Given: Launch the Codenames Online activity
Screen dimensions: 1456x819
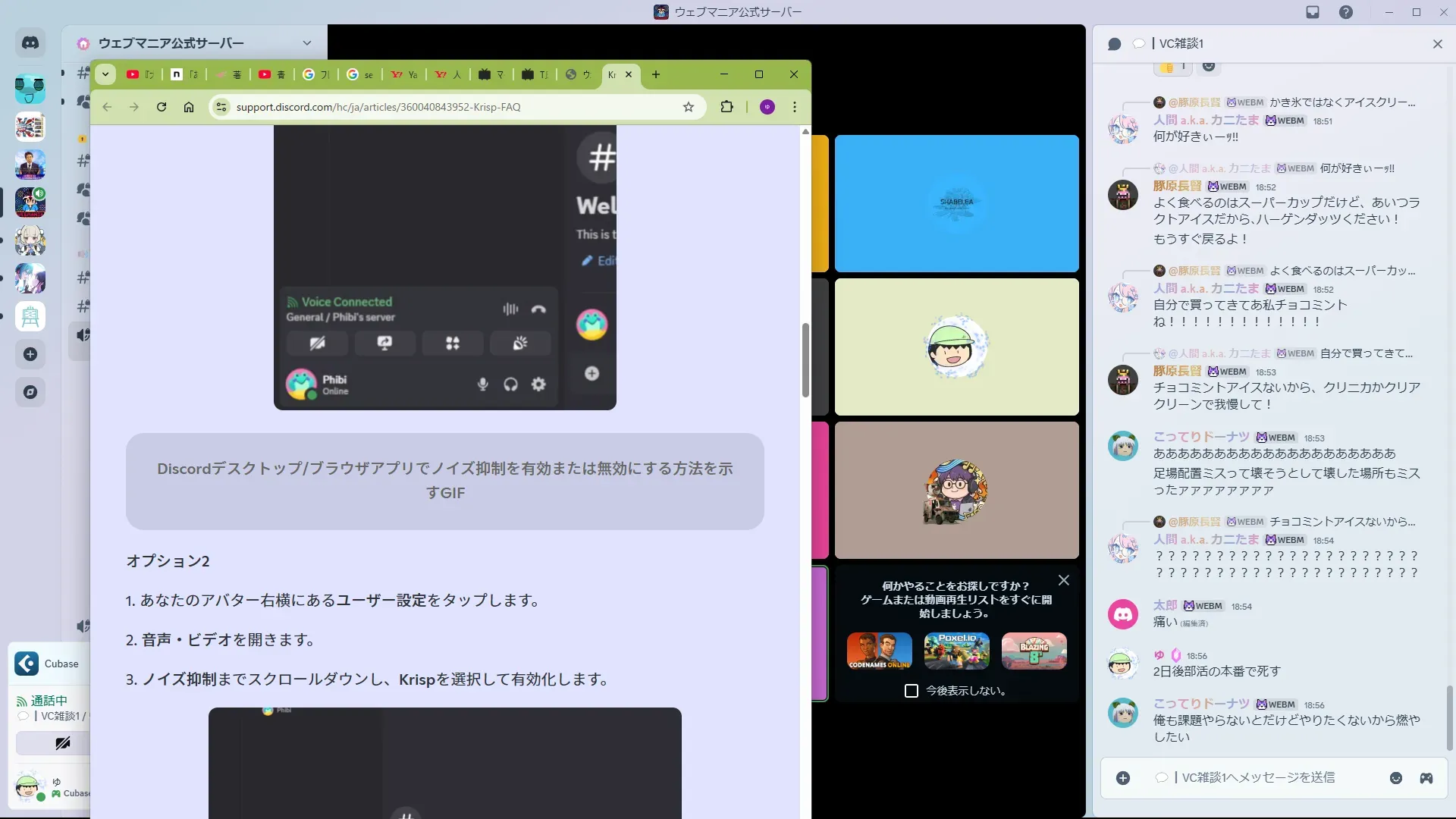Looking at the screenshot, I should pyautogui.click(x=880, y=651).
